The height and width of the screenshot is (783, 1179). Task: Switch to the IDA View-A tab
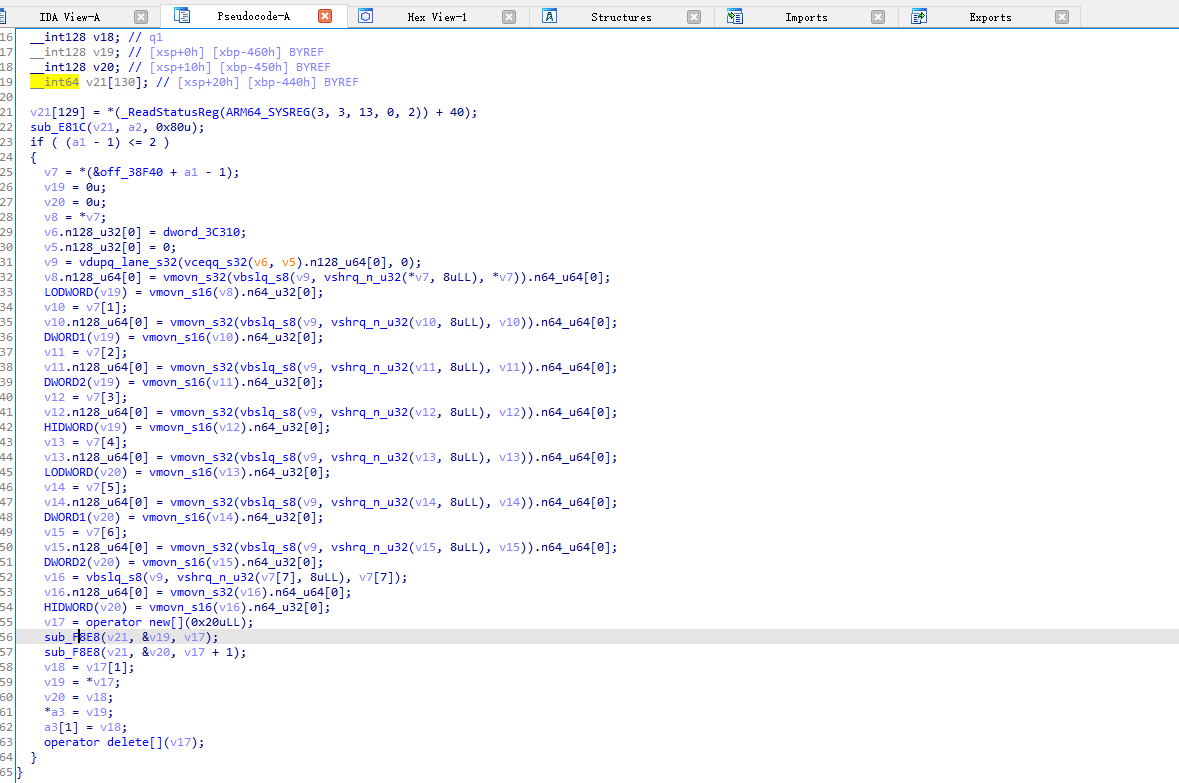[x=69, y=17]
